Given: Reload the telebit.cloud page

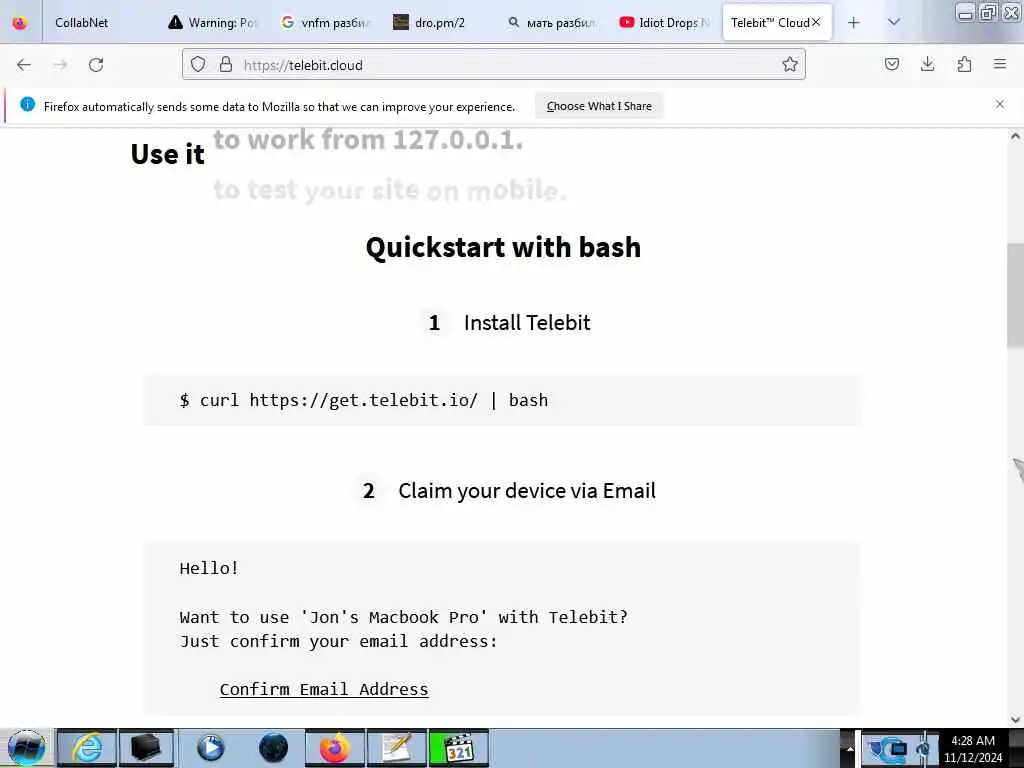Looking at the screenshot, I should [96, 65].
